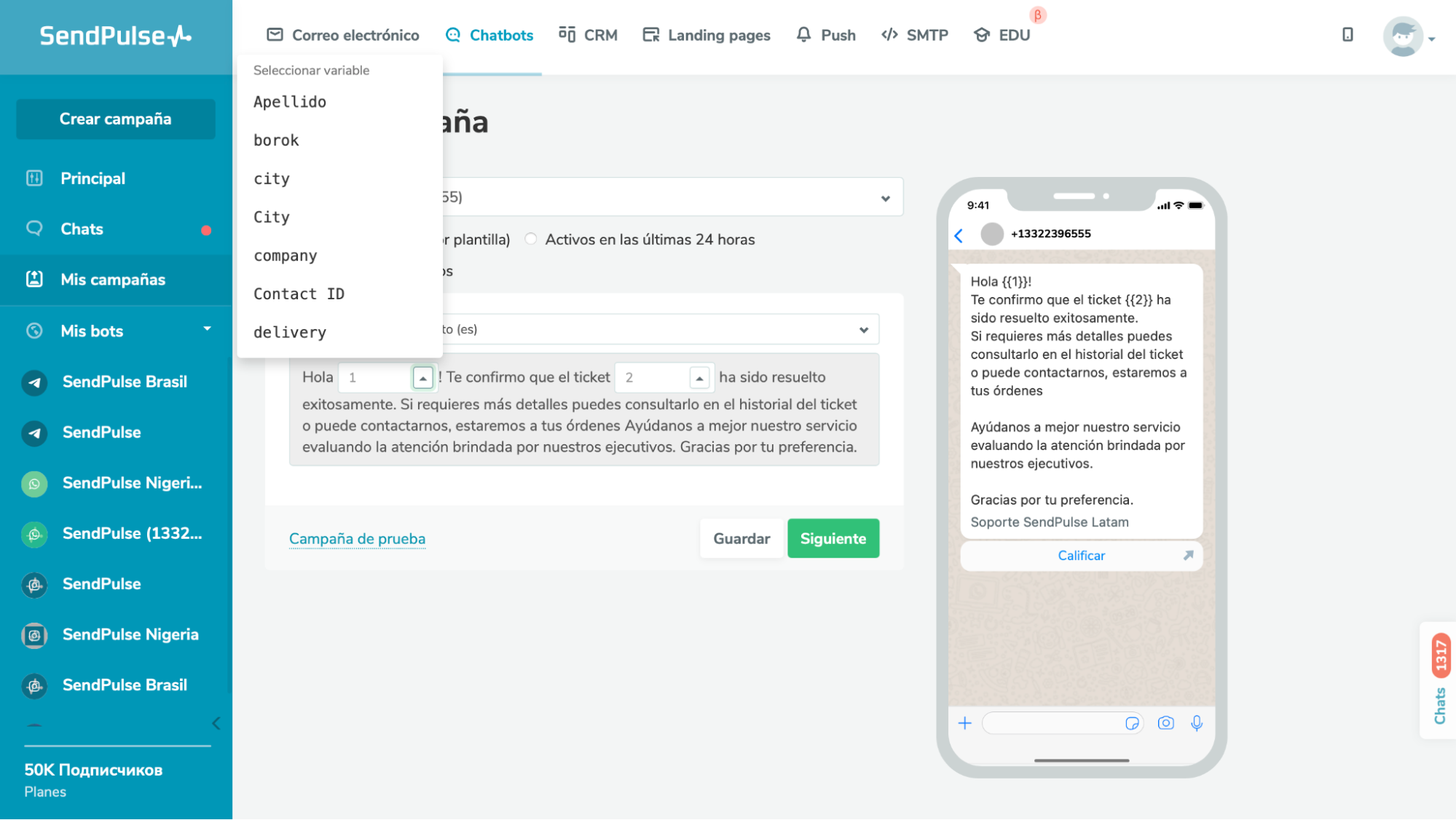Click the Chats speech bubble sidebar icon

point(34,229)
